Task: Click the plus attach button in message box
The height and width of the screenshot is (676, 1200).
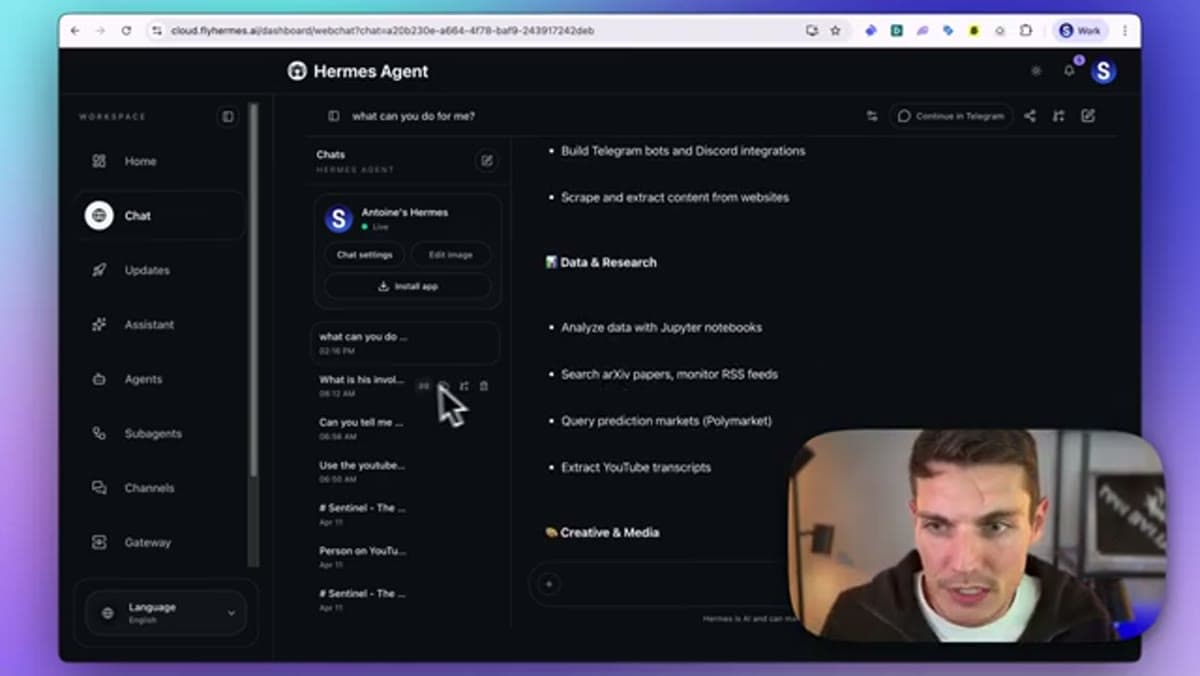Action: click(x=548, y=584)
